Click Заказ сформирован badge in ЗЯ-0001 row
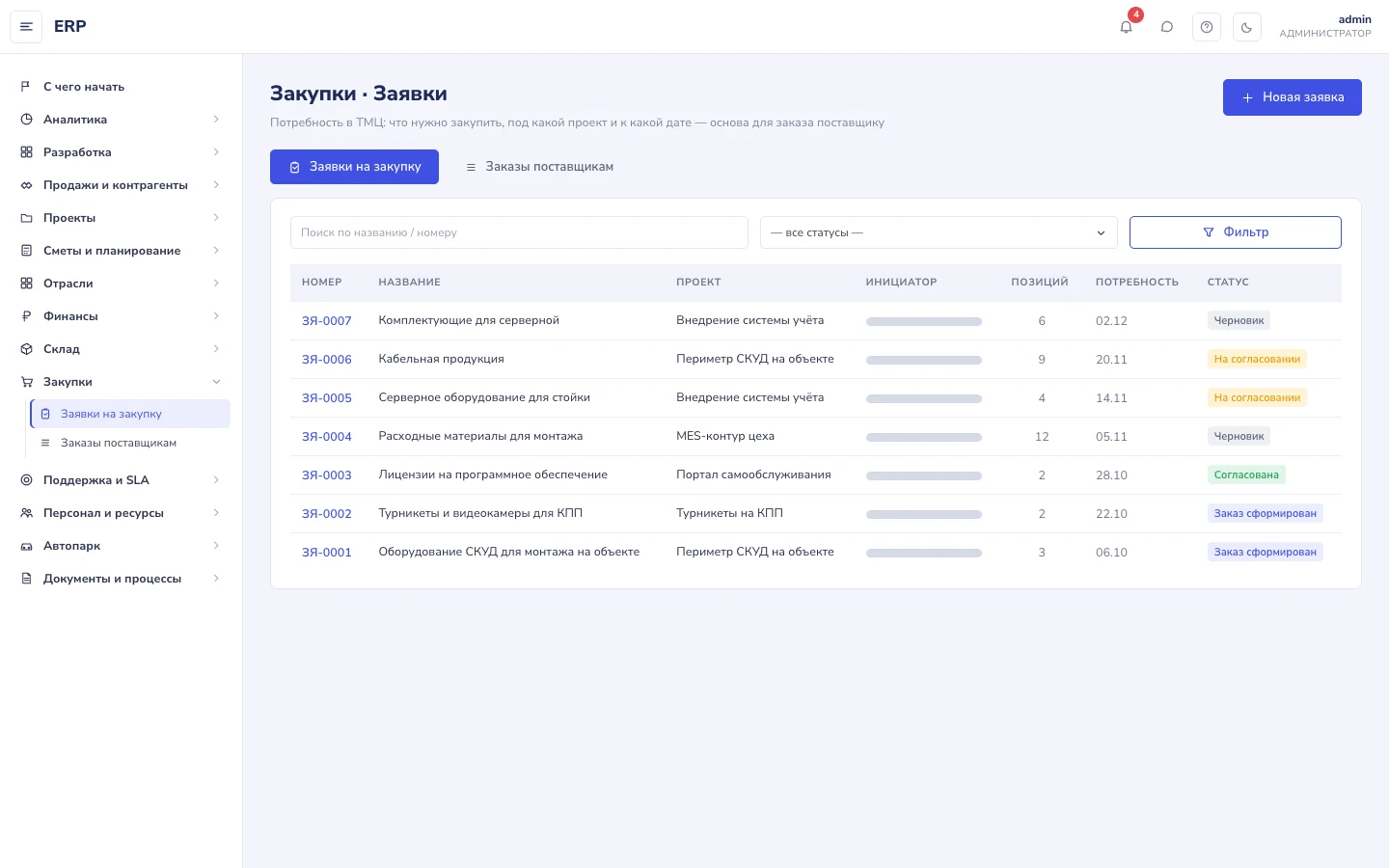This screenshot has width=1389, height=868. [x=1265, y=552]
